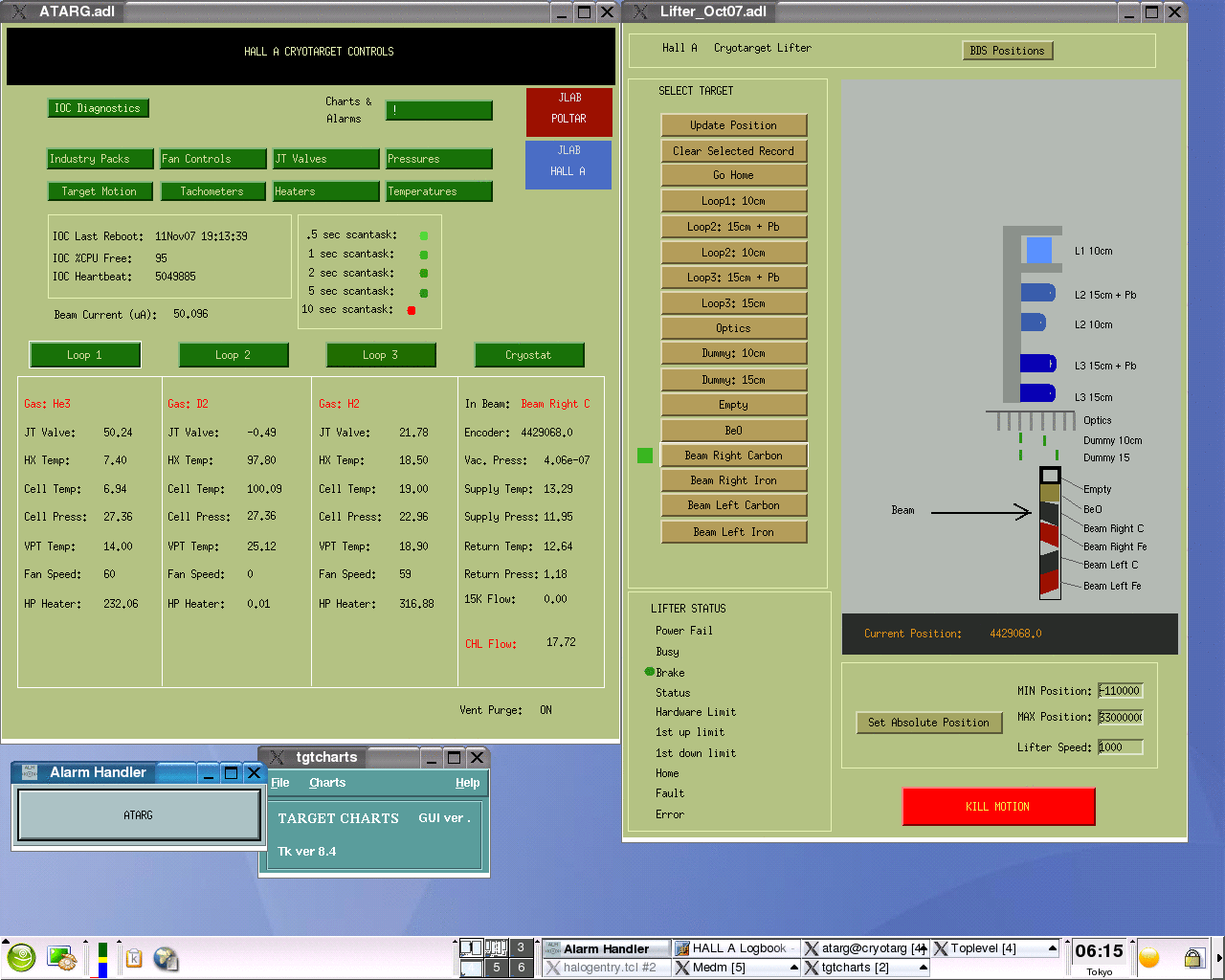Image resolution: width=1225 pixels, height=980 pixels.
Task: Open the Cryostat details
Action: coord(529,355)
